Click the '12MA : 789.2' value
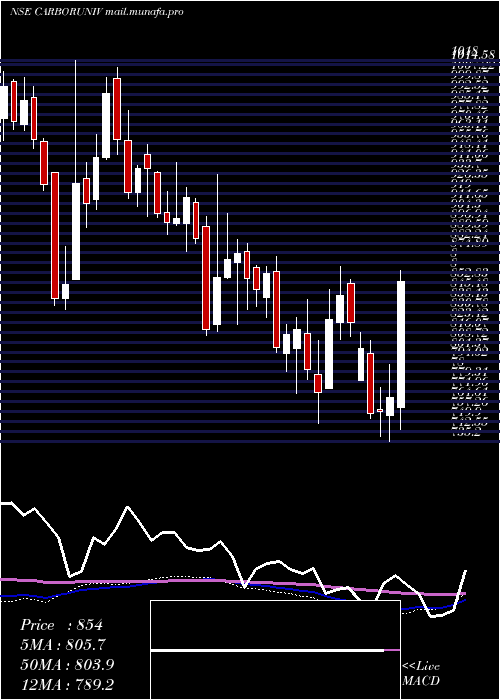This screenshot has height=700, width=500. [x=67, y=684]
